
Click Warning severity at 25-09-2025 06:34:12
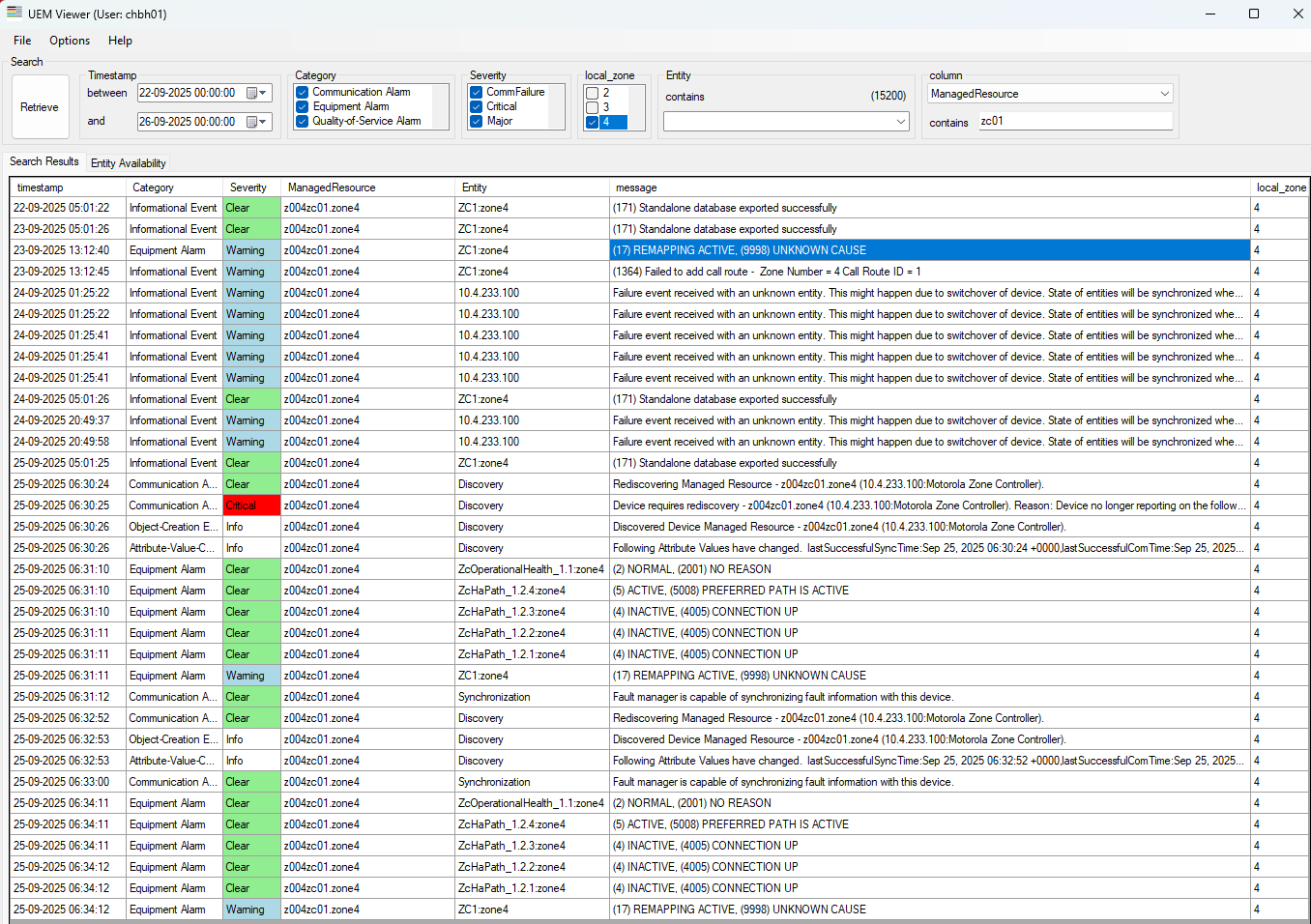[251, 910]
